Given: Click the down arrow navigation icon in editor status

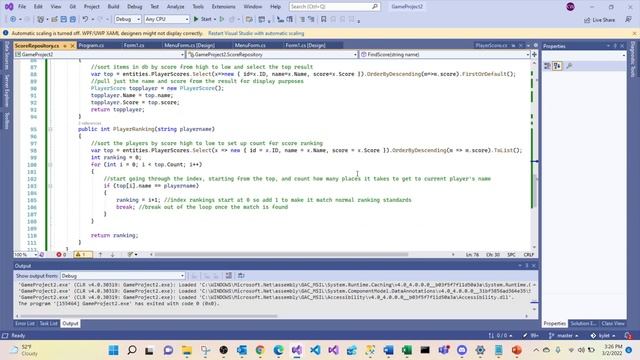Looking at the screenshot, I should [x=112, y=254].
